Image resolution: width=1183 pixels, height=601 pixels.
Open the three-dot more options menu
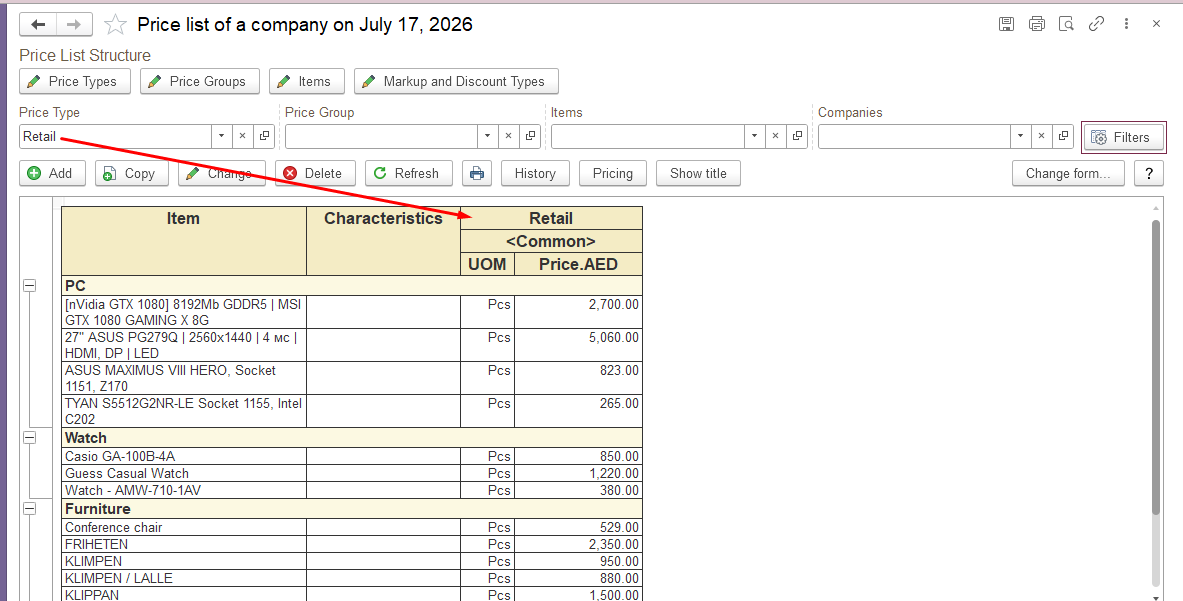(x=1126, y=24)
